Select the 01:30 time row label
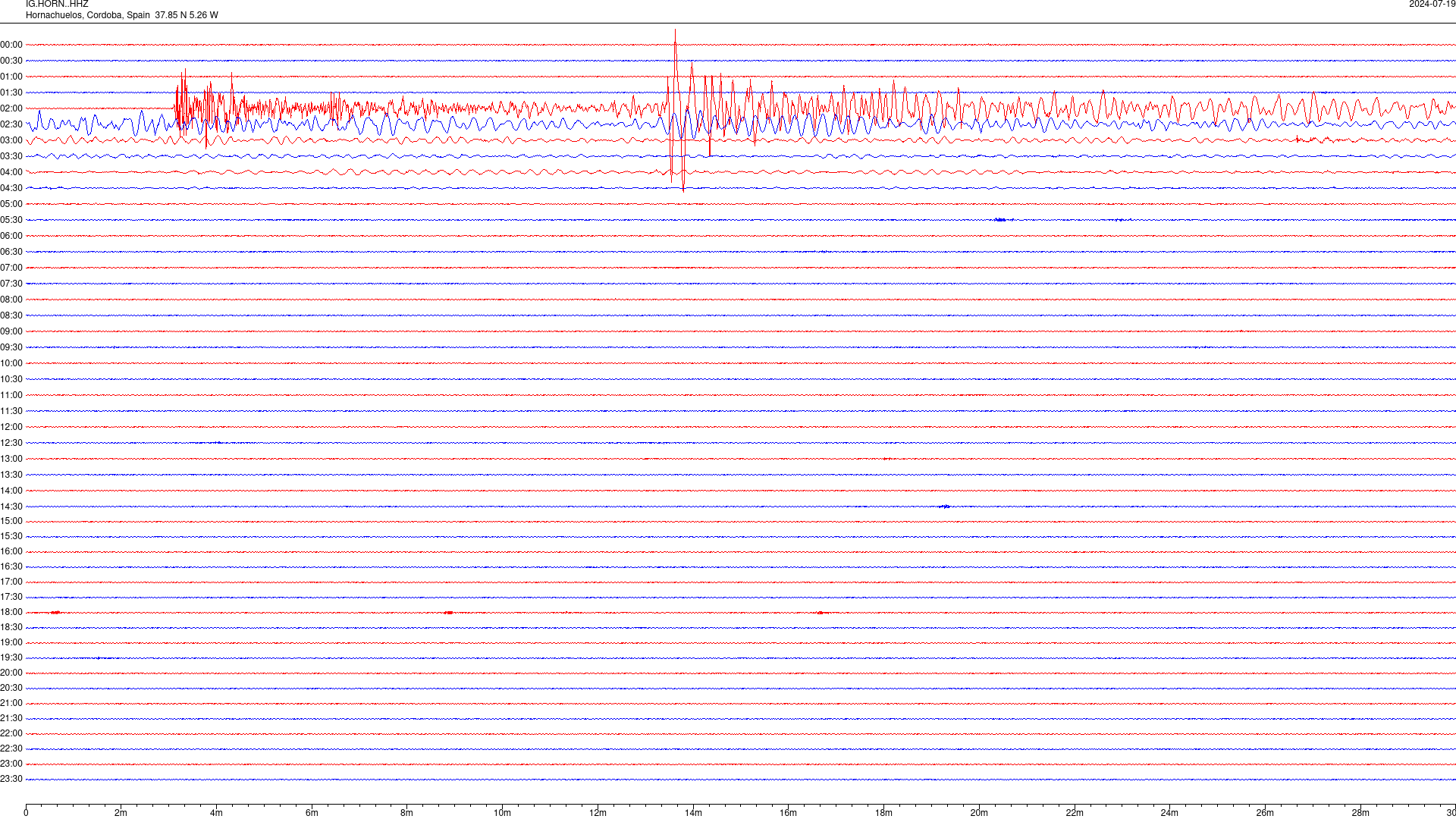1456x819 pixels. point(11,93)
